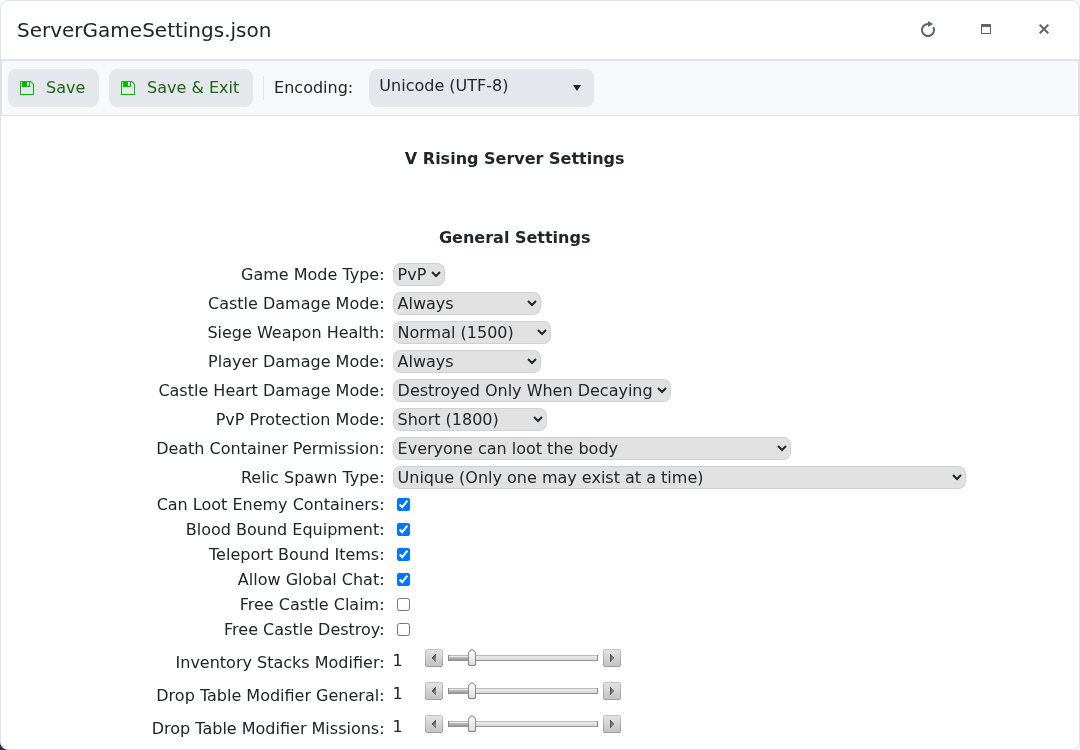Image resolution: width=1080 pixels, height=750 pixels.
Task: Open the PvP Protection Mode dropdown
Action: click(x=470, y=419)
